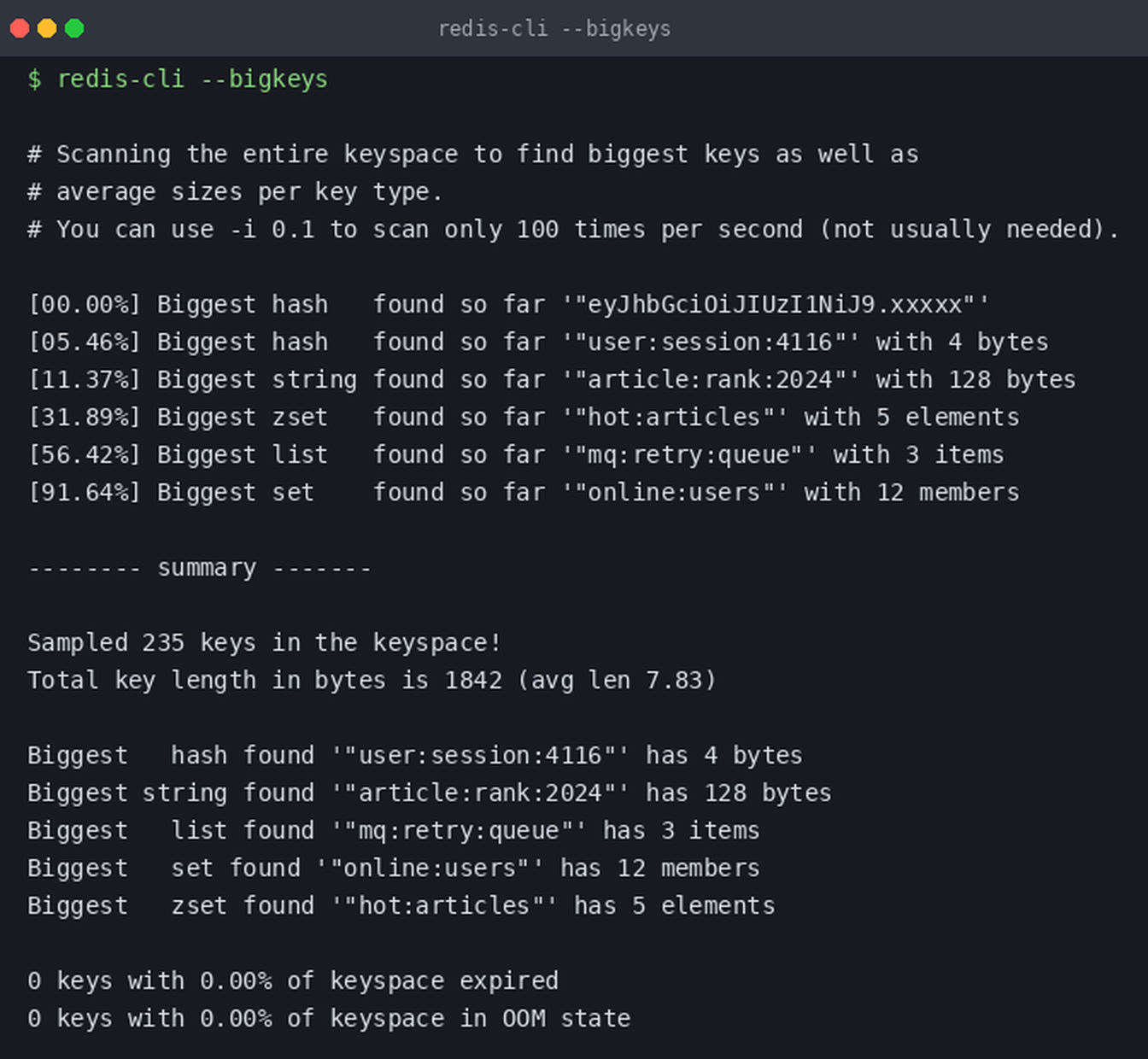Click 'Sampled 235 keys in the keyspace!' line
The image size is (1148, 1059).
point(264,643)
